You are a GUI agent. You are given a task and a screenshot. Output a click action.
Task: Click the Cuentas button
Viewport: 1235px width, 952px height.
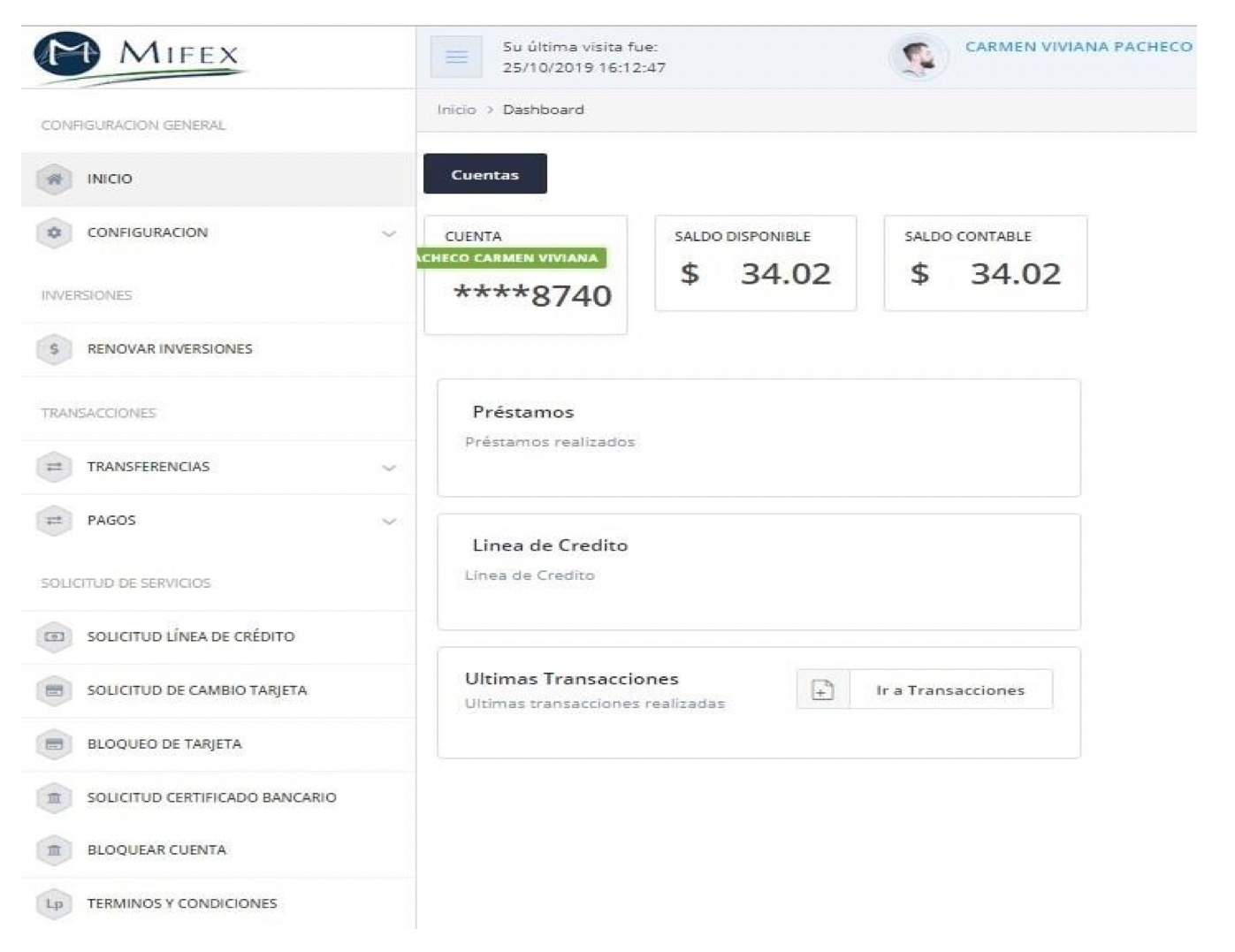point(484,174)
